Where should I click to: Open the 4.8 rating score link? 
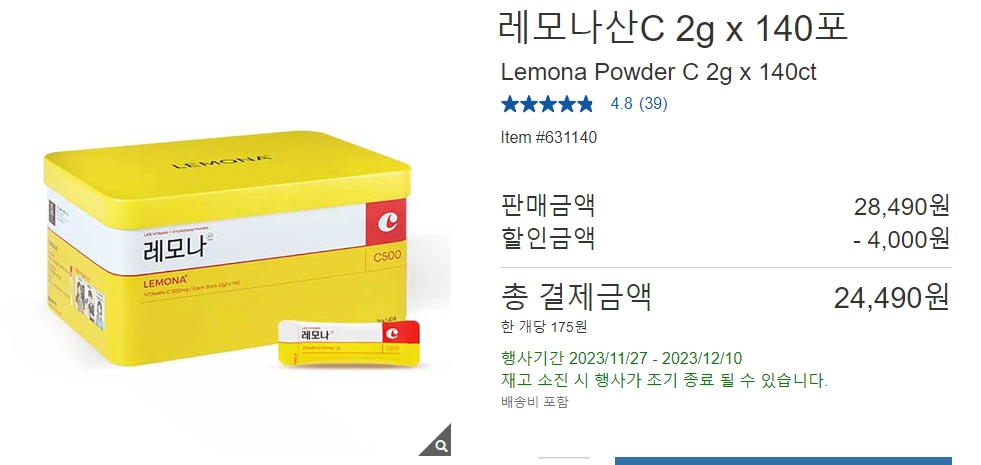coord(621,104)
